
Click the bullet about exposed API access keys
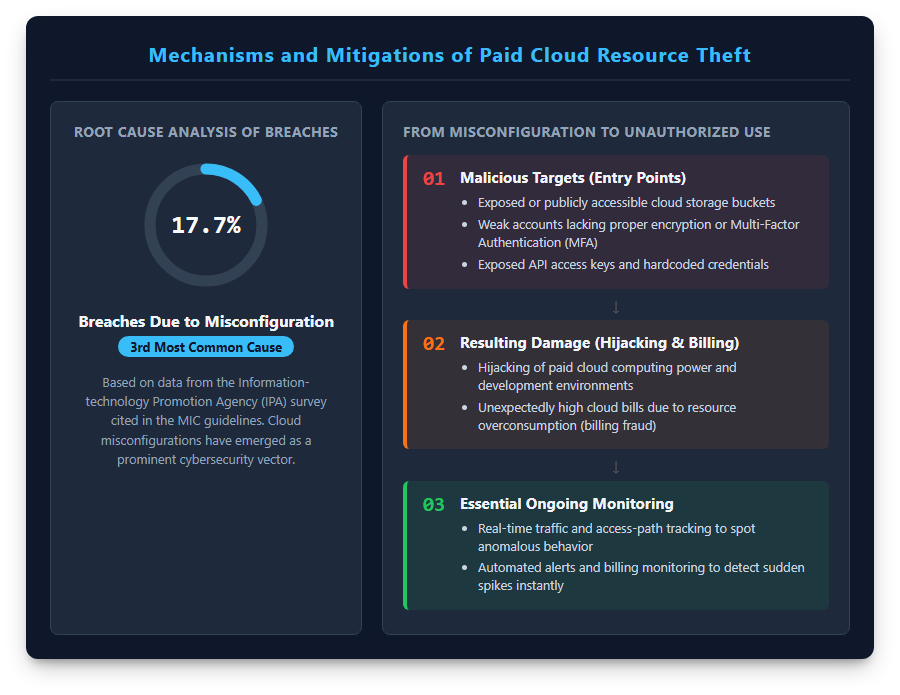623,265
